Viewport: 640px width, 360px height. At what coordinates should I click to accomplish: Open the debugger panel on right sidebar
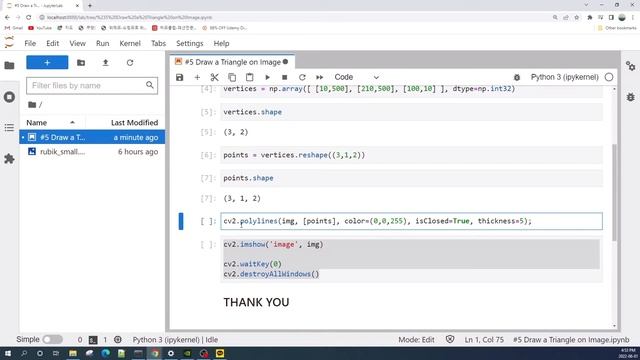(x=631, y=97)
